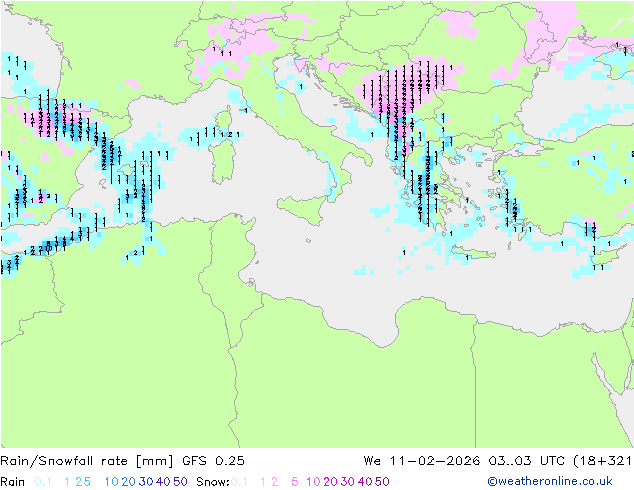Select the Snow legend value 0.1
This screenshot has width=634, height=490.
(x=239, y=482)
